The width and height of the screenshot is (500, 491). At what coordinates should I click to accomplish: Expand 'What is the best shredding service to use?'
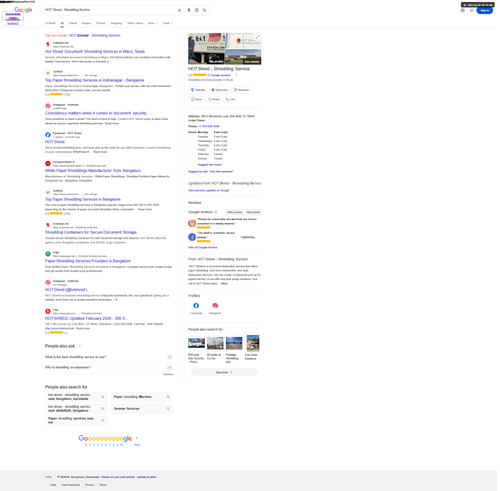[109, 357]
